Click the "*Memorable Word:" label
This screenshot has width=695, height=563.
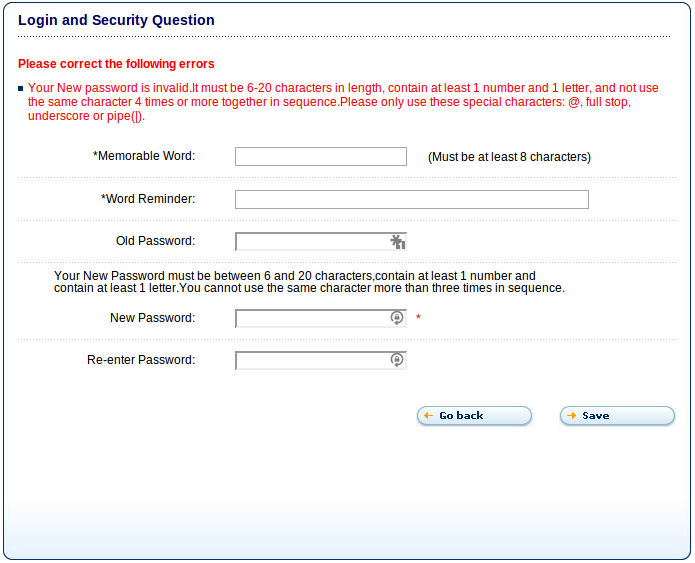[144, 156]
